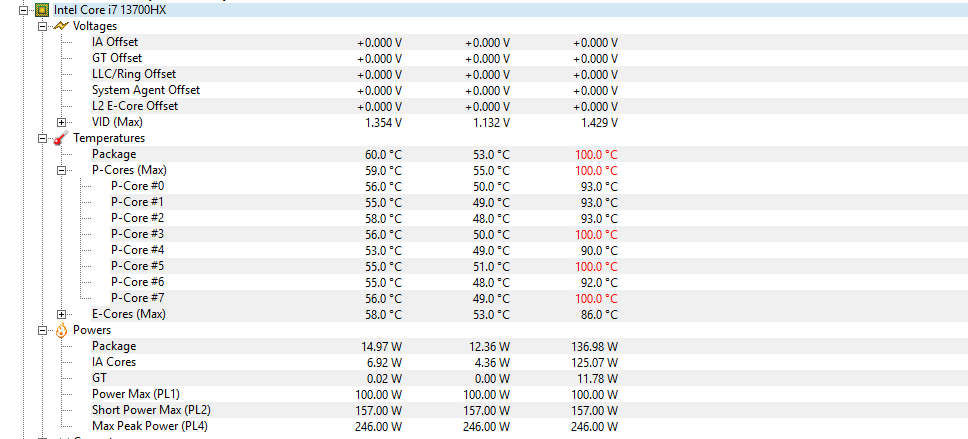The width and height of the screenshot is (968, 439).
Task: Click the Powers flame icon
Action: [61, 330]
